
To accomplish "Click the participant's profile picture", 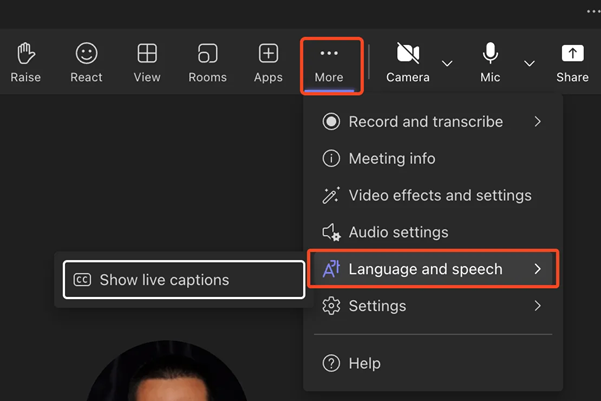I will pyautogui.click(x=166, y=371).
